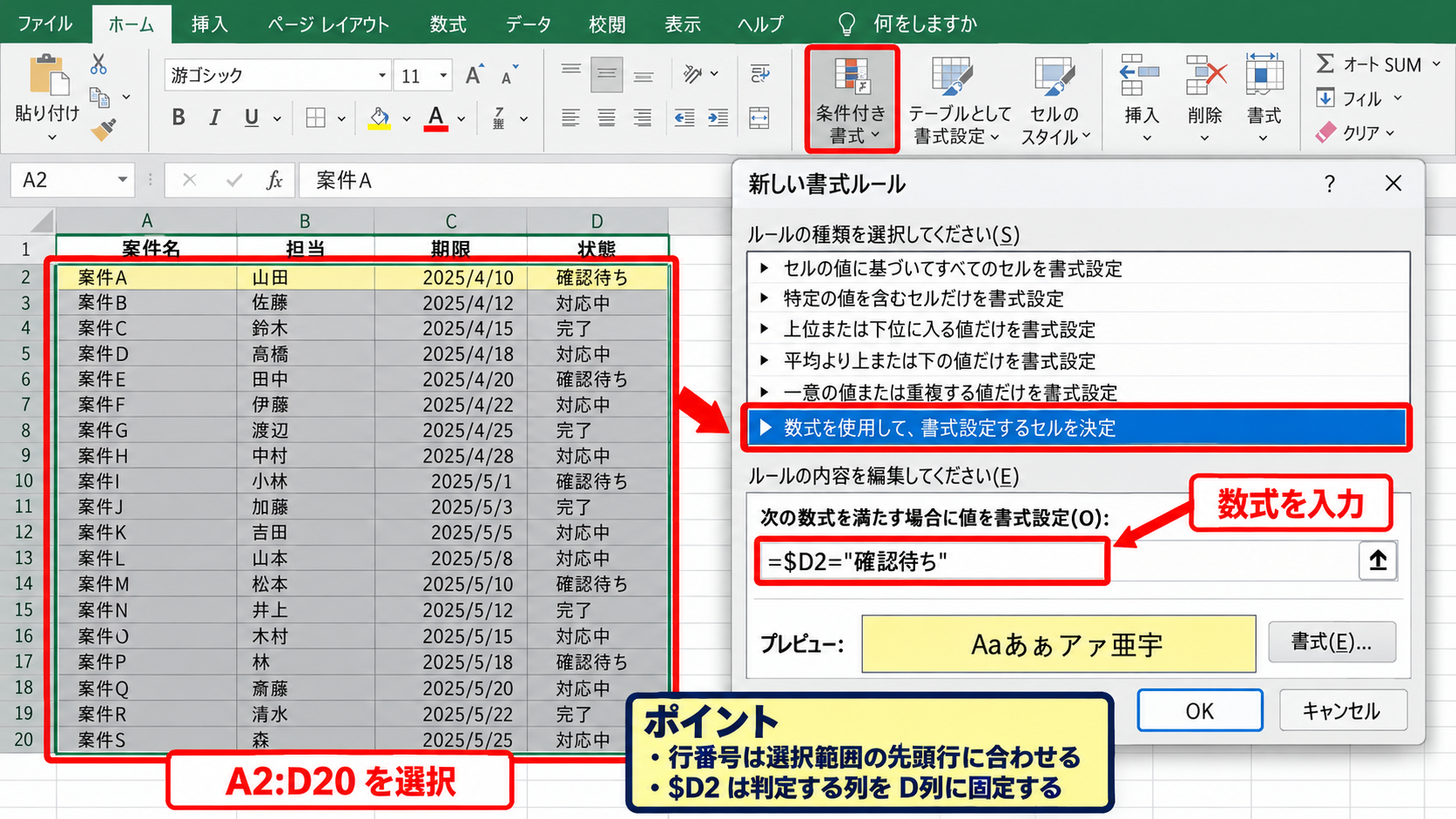Image resolution: width=1456 pixels, height=819 pixels.
Task: Open the font size dropdown showing 11
Action: tap(443, 76)
